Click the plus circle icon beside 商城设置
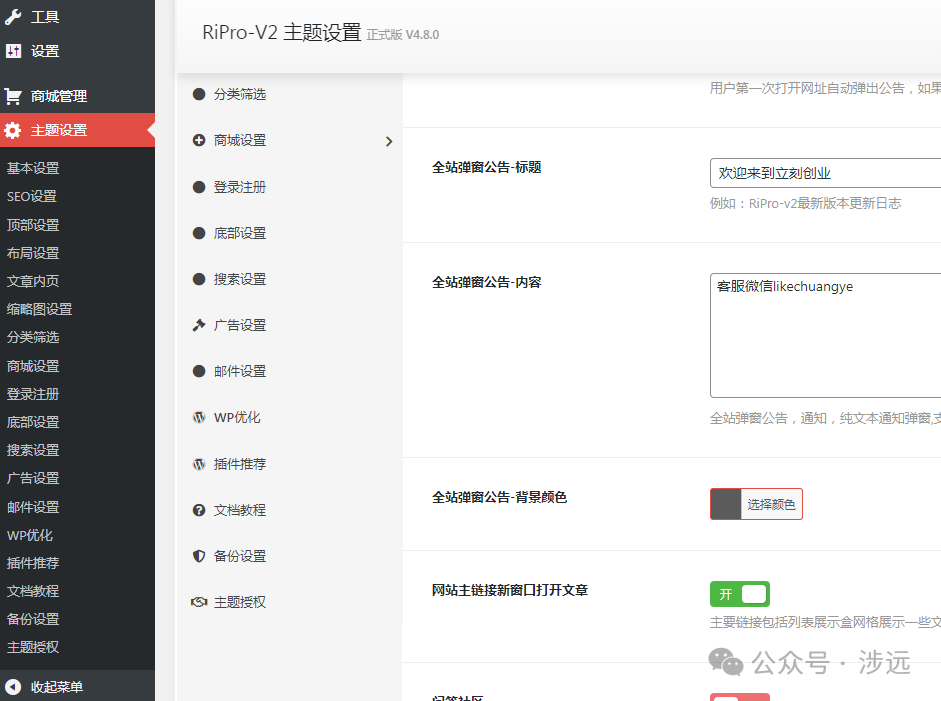Image resolution: width=941 pixels, height=701 pixels. click(199, 140)
